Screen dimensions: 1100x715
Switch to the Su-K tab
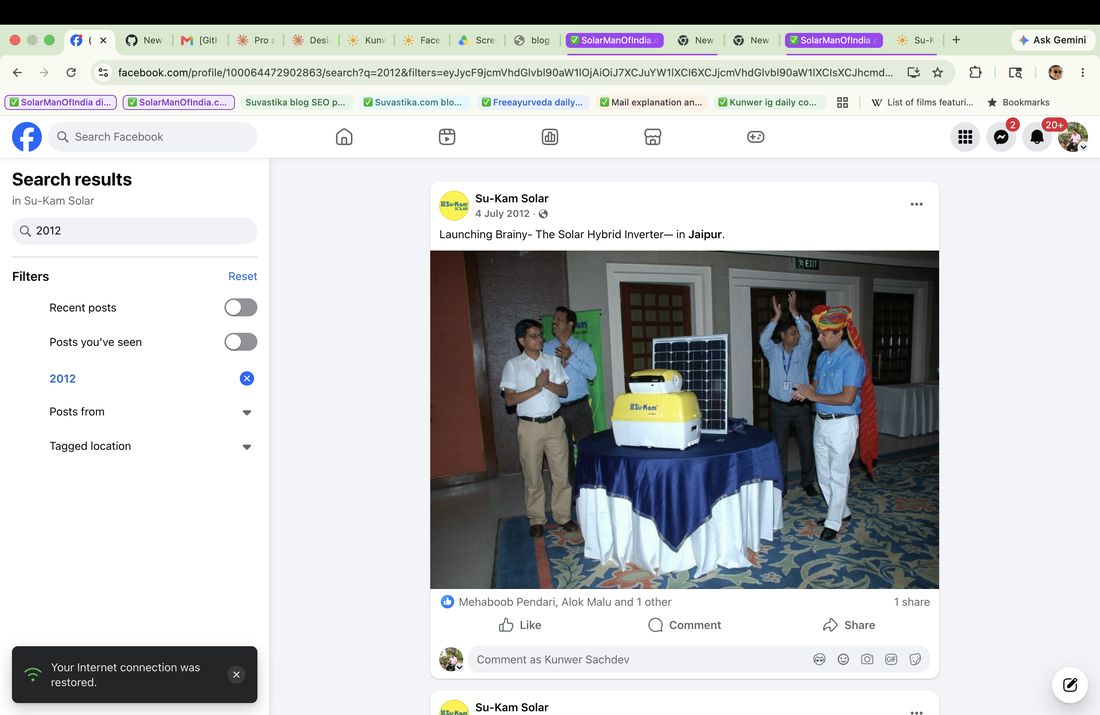point(916,40)
